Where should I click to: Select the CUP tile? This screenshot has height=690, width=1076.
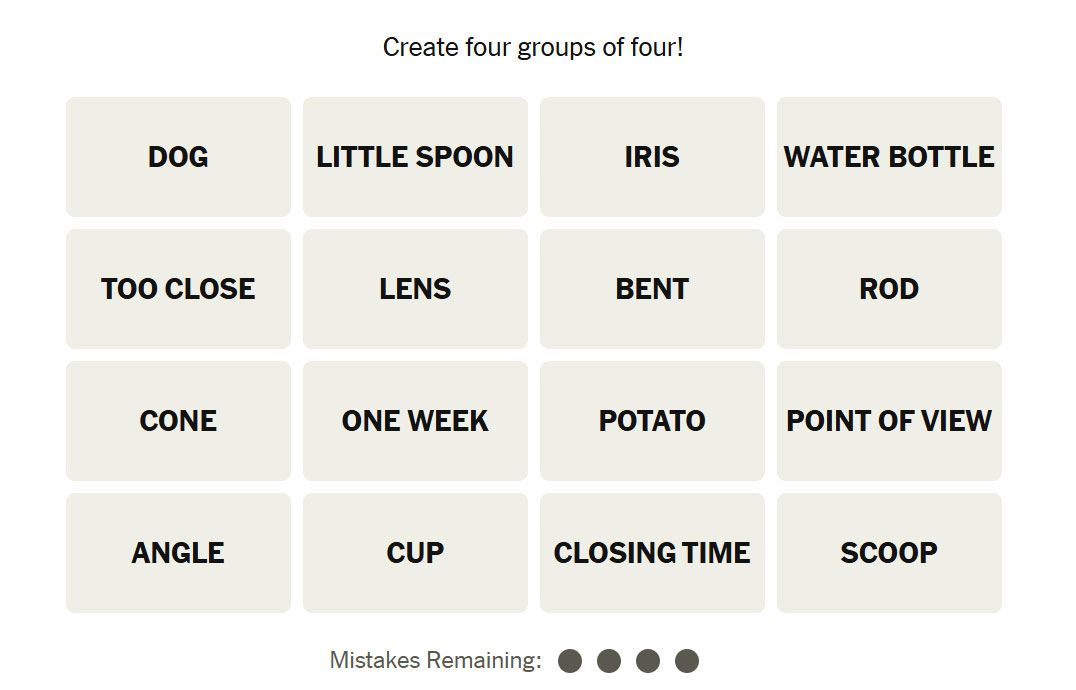[415, 553]
